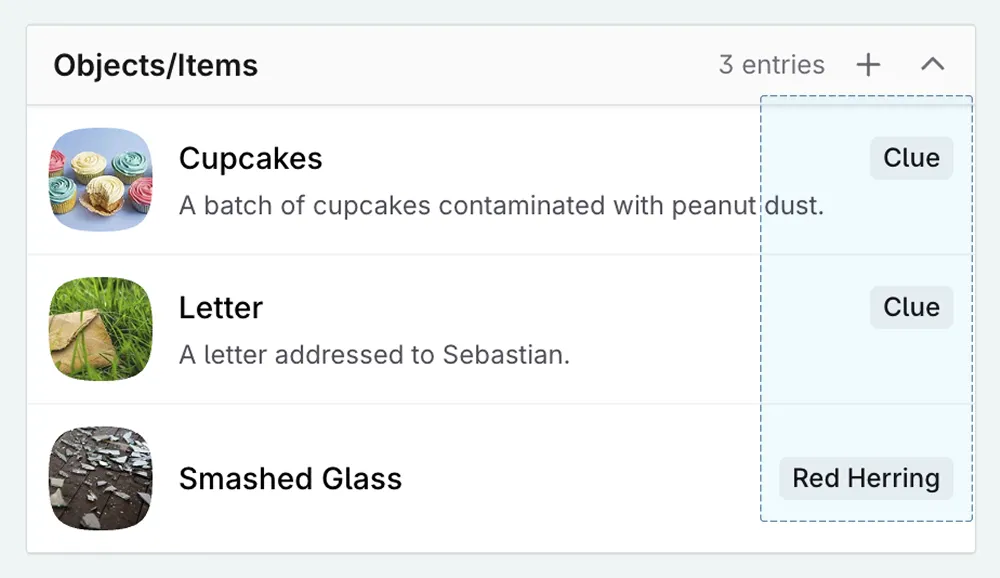1000x578 pixels.
Task: Open the Smashed Glass thumbnail image
Action: pos(100,478)
